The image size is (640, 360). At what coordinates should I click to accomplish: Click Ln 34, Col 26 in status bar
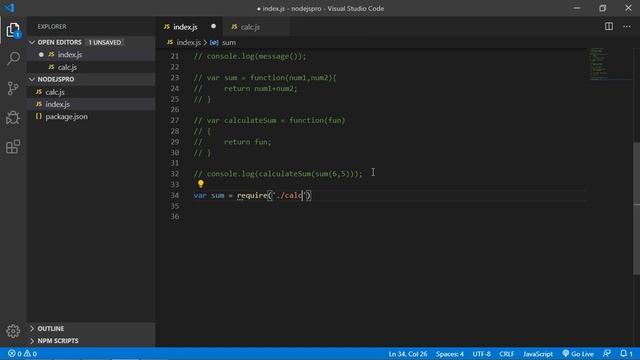[407, 353]
